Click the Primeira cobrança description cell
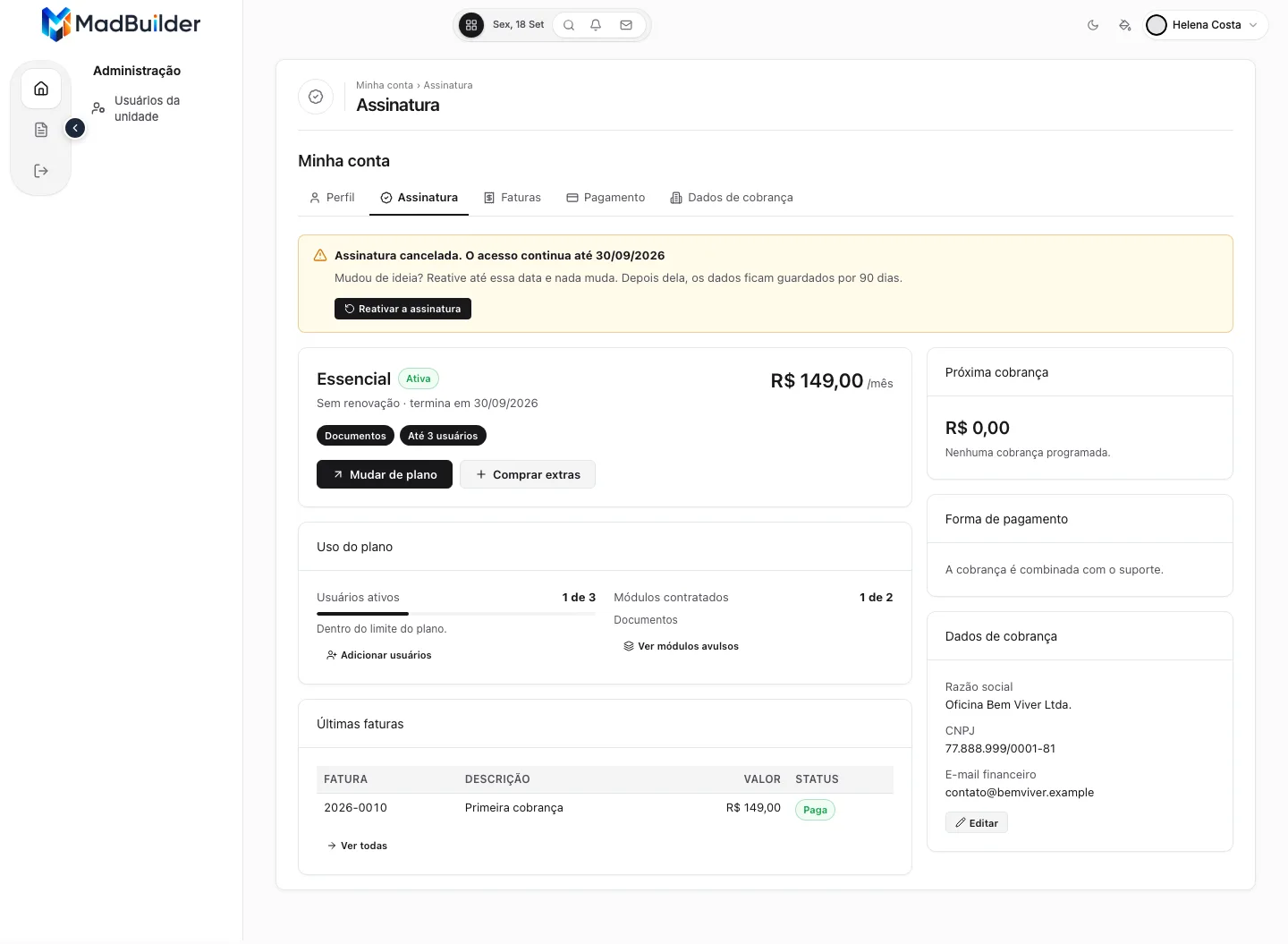Image resolution: width=1288 pixels, height=944 pixels. tap(514, 808)
